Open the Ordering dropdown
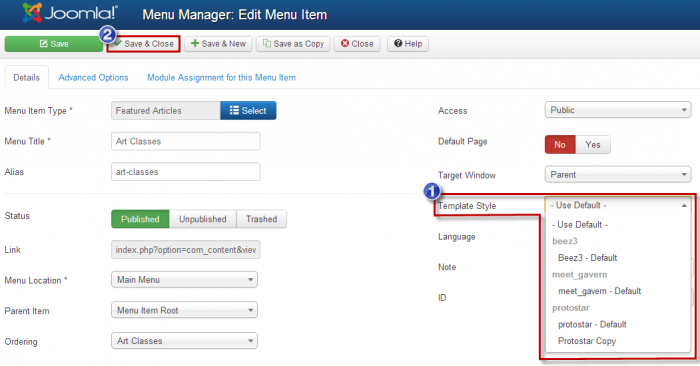 tap(184, 341)
